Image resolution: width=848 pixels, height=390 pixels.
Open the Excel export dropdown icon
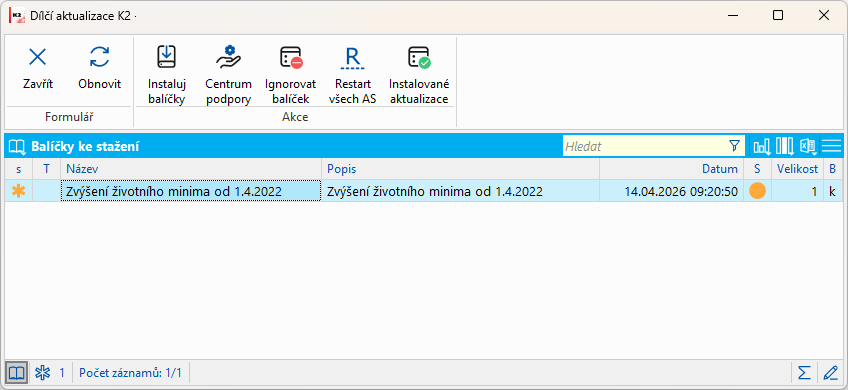(x=809, y=146)
